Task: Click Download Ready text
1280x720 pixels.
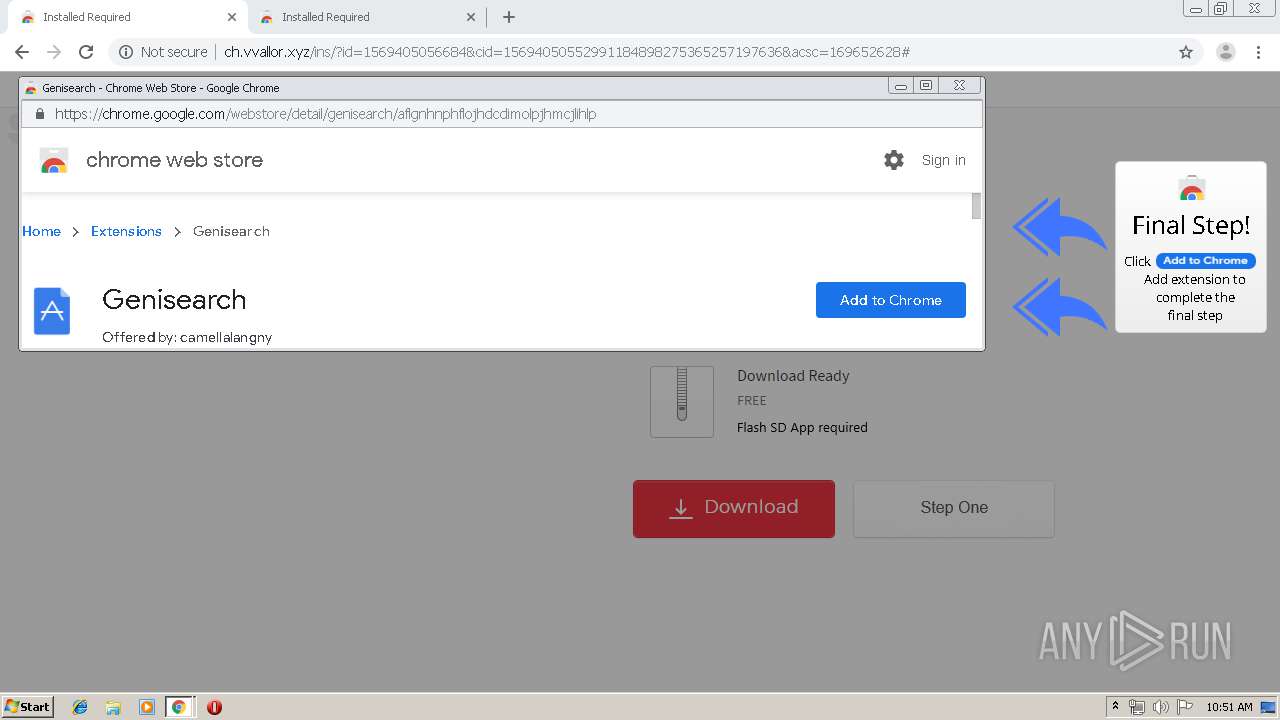Action: click(793, 376)
